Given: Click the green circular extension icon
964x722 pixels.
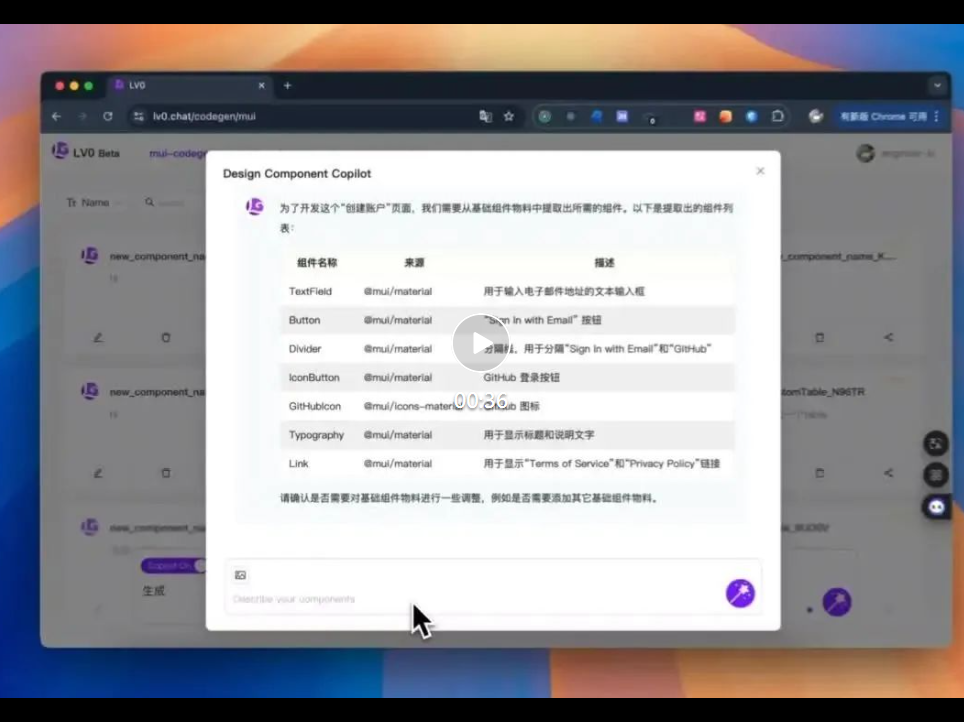Looking at the screenshot, I should (545, 116).
